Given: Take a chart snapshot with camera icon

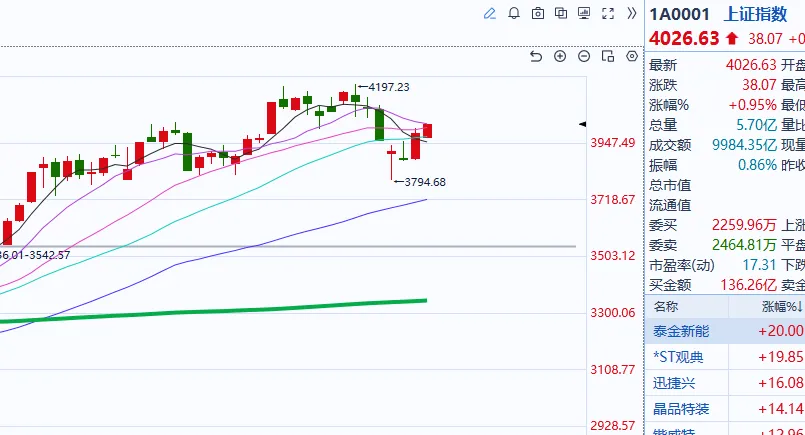Looking at the screenshot, I should (x=538, y=13).
